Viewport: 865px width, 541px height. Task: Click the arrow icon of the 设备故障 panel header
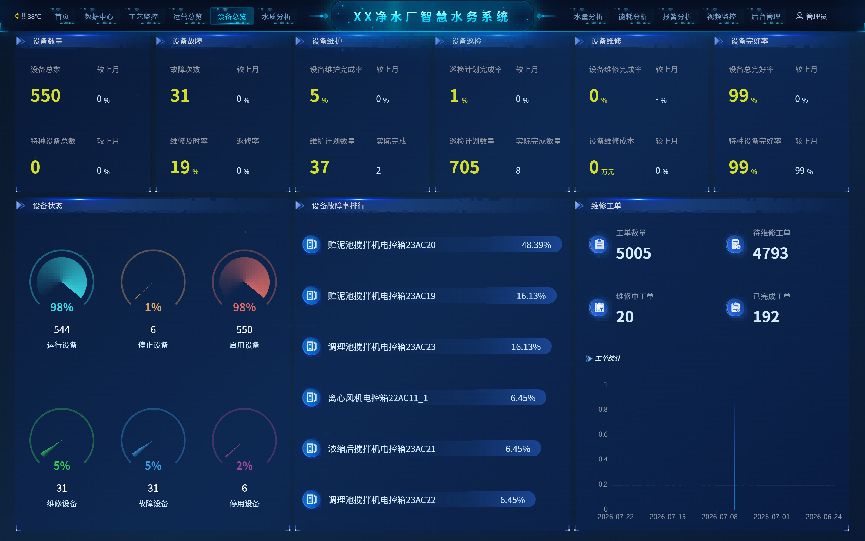pos(160,41)
